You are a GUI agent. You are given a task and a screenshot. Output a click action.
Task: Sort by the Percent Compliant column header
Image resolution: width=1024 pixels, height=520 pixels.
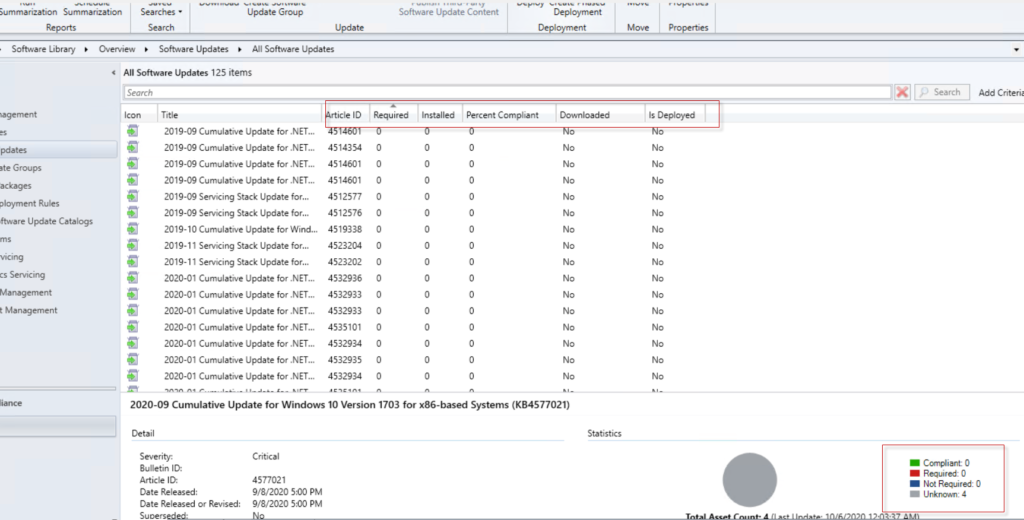pyautogui.click(x=509, y=115)
